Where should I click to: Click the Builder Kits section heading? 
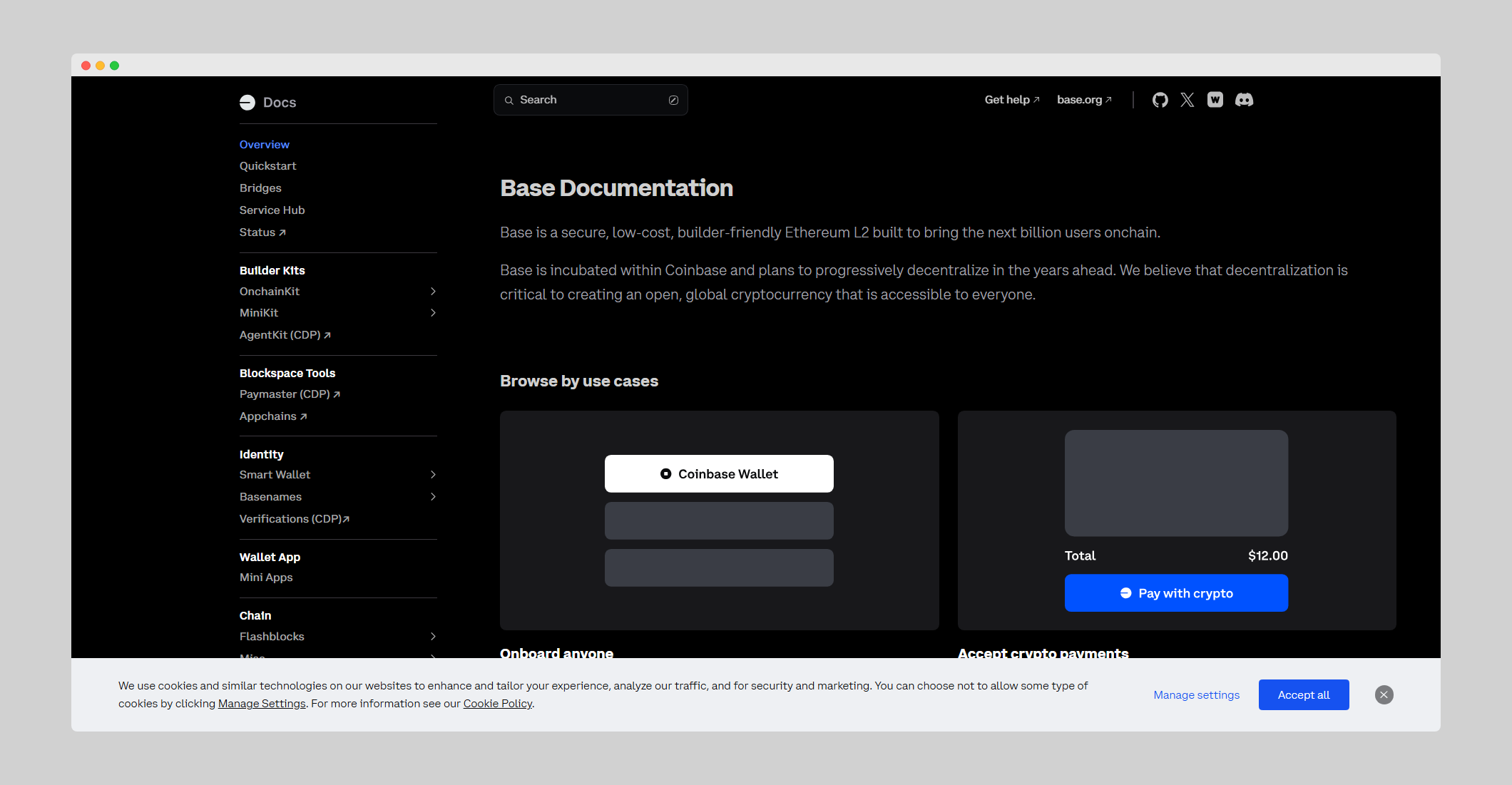coord(272,271)
